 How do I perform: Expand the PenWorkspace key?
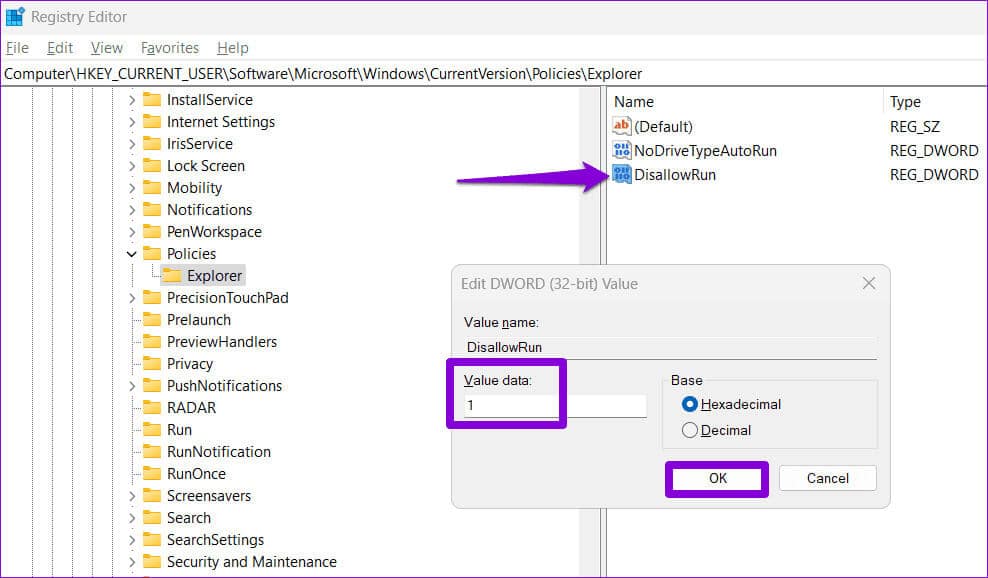coord(132,231)
